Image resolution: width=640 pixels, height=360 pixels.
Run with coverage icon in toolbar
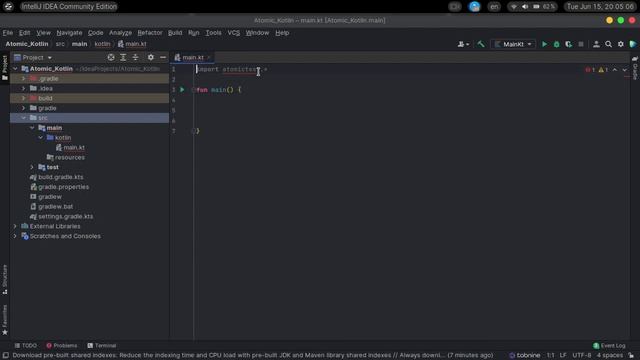569,44
